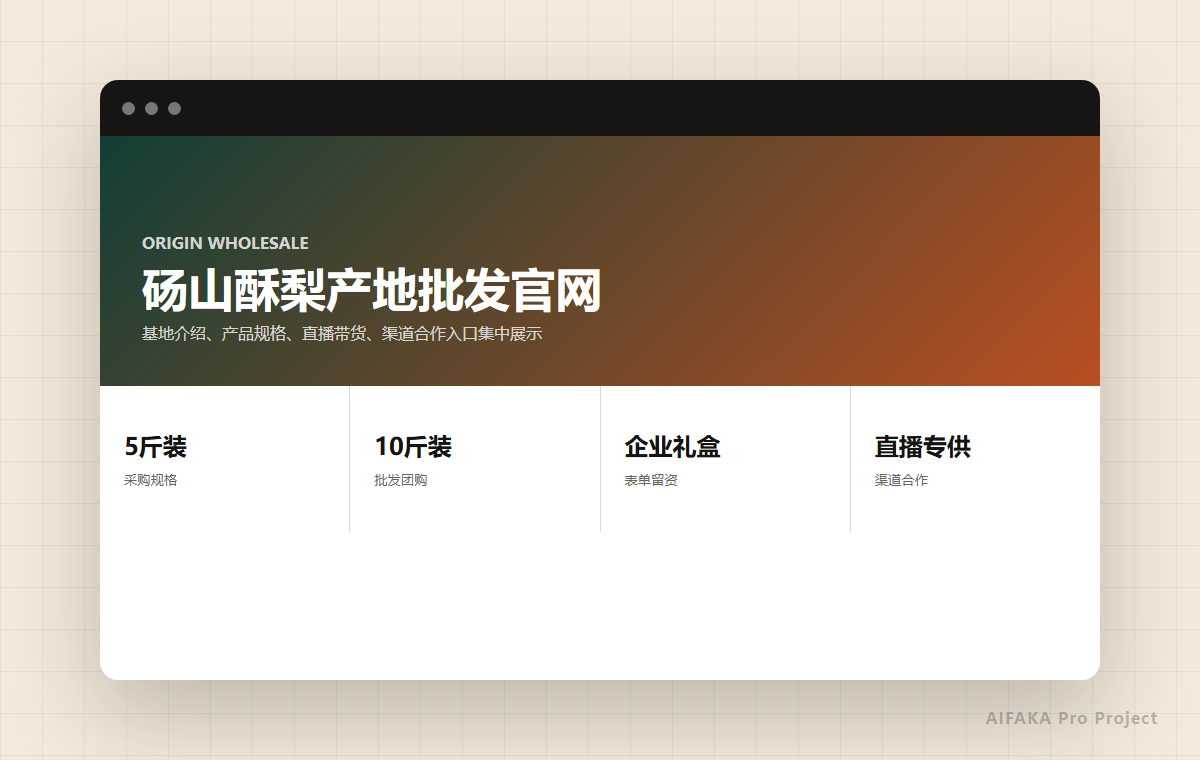Screen dimensions: 1200x760
Task: Select the 表单留资 caption text
Action: [650, 480]
